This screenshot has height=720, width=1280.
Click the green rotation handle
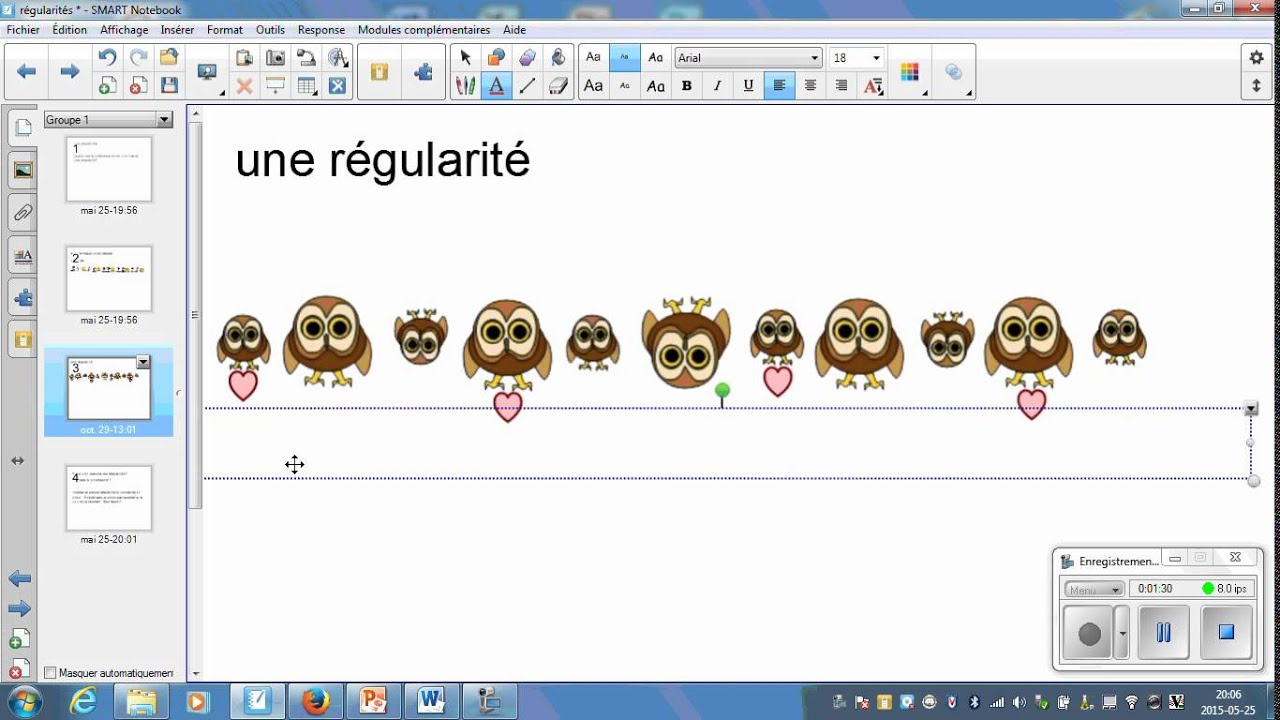coord(722,390)
